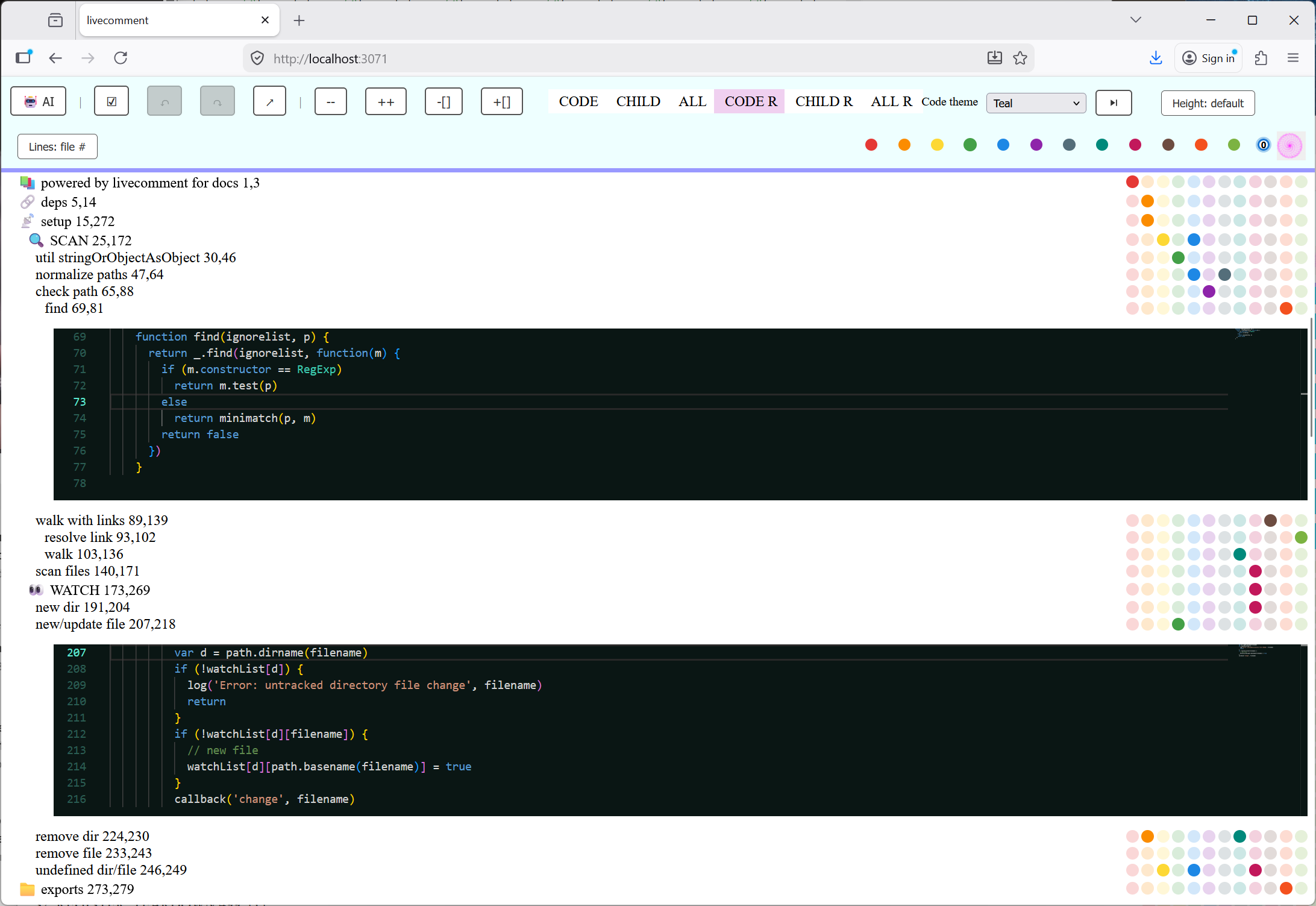Select the CODE R mode
Viewport: 1316px width, 906px height.
tap(750, 101)
